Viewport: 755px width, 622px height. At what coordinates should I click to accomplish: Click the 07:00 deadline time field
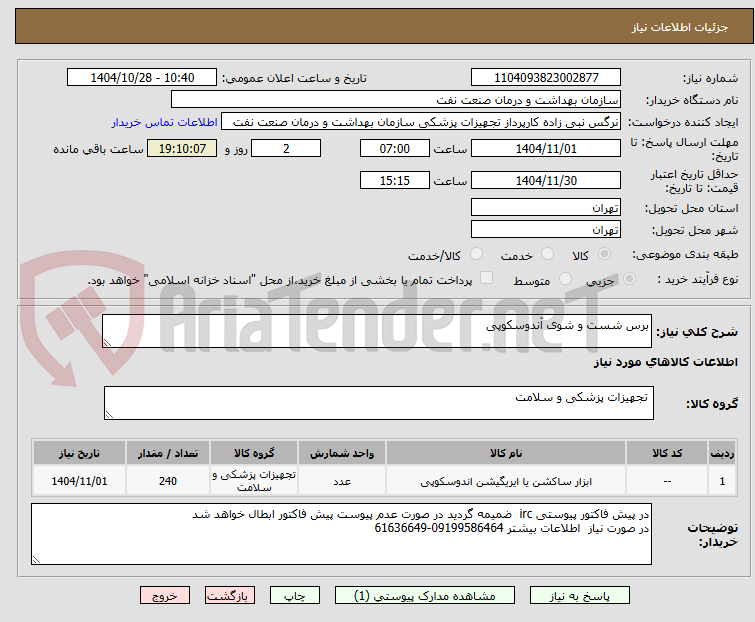pyautogui.click(x=395, y=148)
